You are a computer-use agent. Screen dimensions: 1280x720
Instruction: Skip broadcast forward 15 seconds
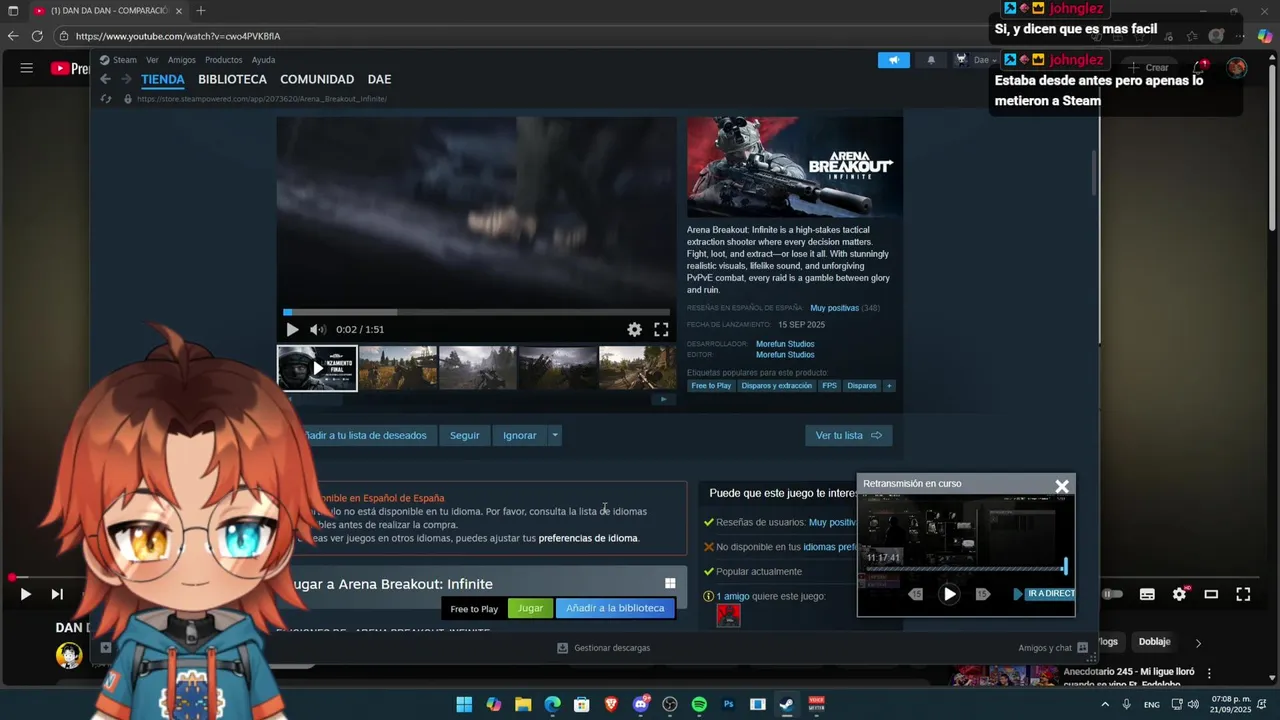click(983, 594)
